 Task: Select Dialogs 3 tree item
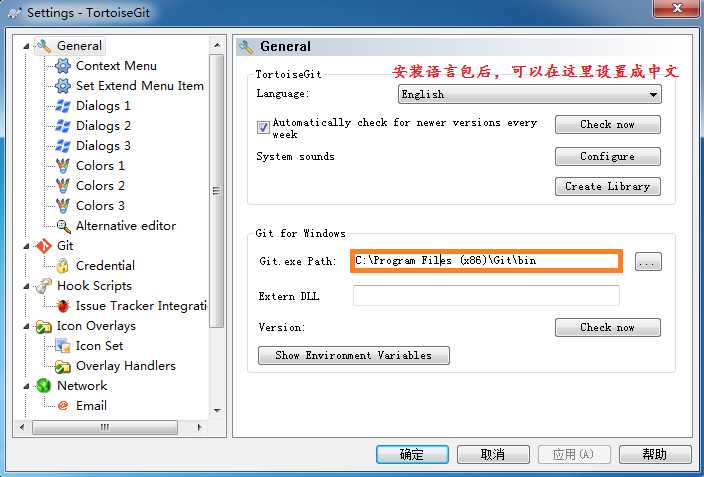coord(103,146)
